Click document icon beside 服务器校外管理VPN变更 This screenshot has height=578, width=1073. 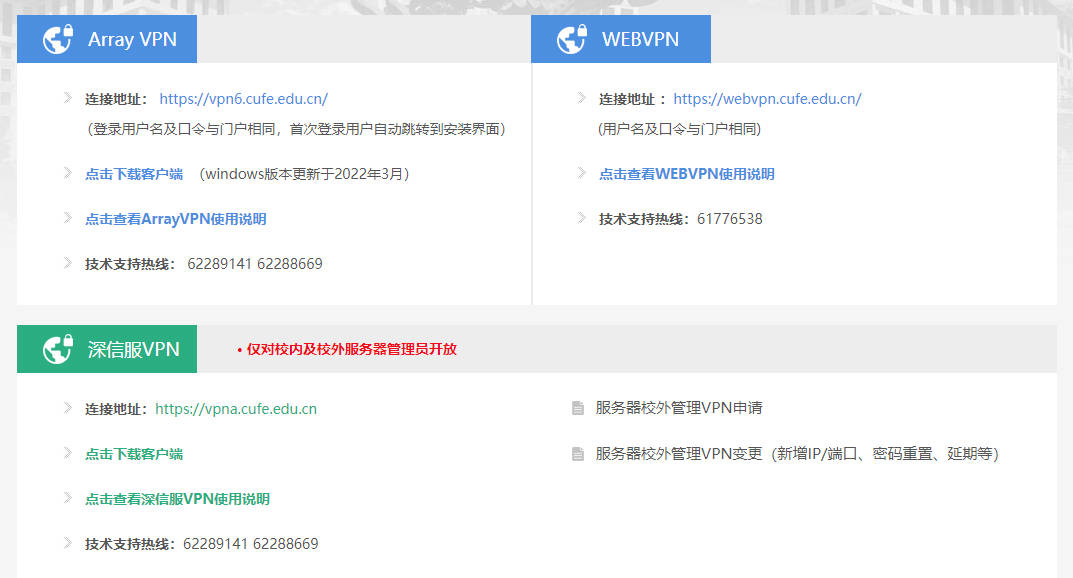click(x=577, y=454)
